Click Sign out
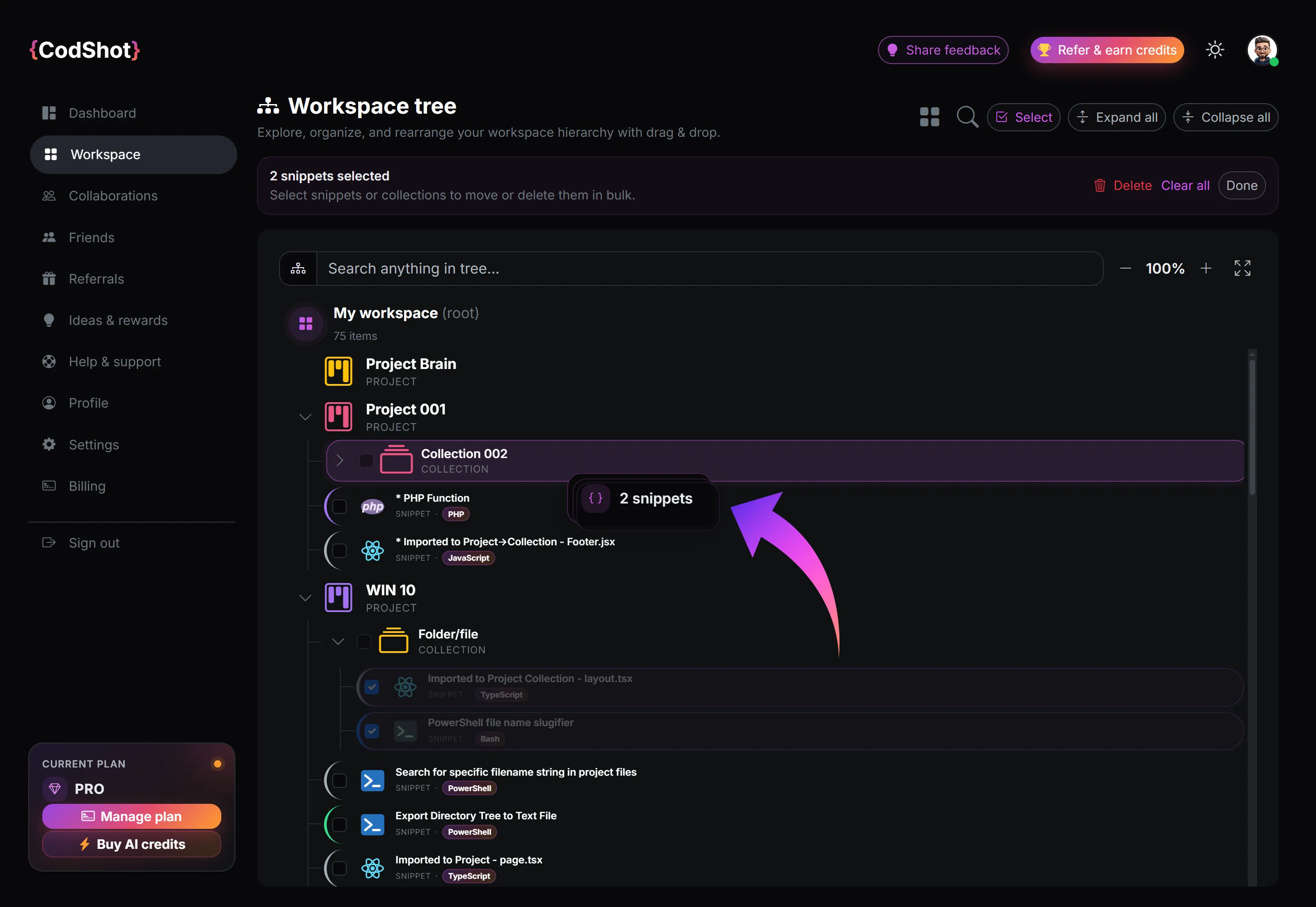 pyautogui.click(x=133, y=543)
